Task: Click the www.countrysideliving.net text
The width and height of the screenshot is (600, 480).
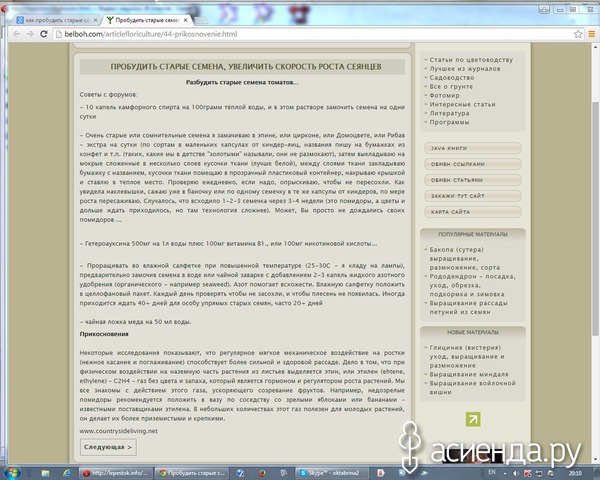Action: click(x=119, y=431)
